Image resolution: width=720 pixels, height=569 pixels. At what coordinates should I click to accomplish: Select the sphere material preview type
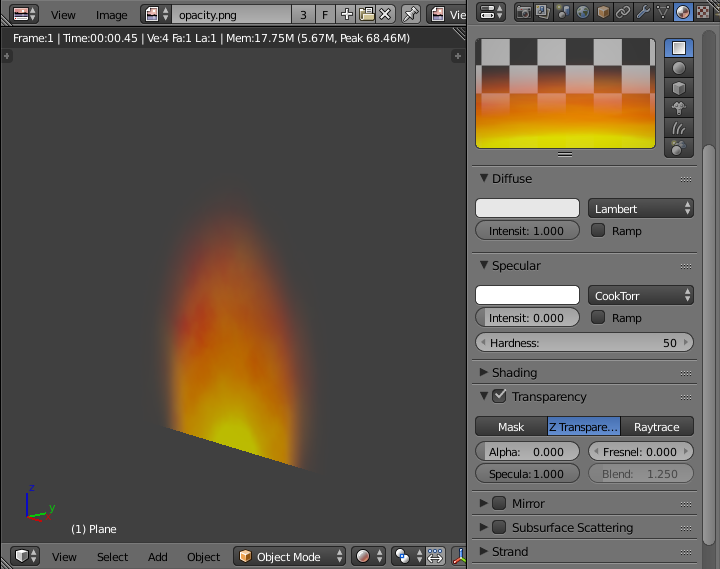(x=679, y=68)
